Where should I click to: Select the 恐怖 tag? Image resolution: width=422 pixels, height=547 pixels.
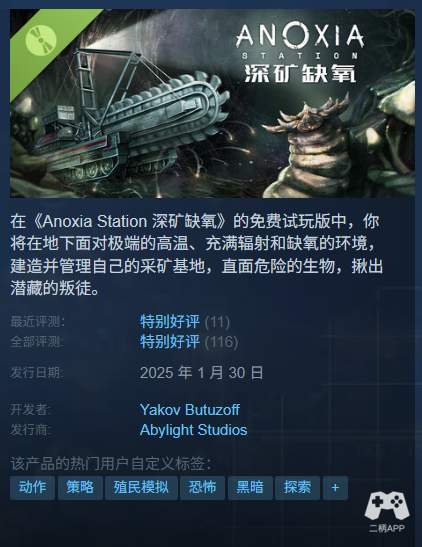[202, 488]
